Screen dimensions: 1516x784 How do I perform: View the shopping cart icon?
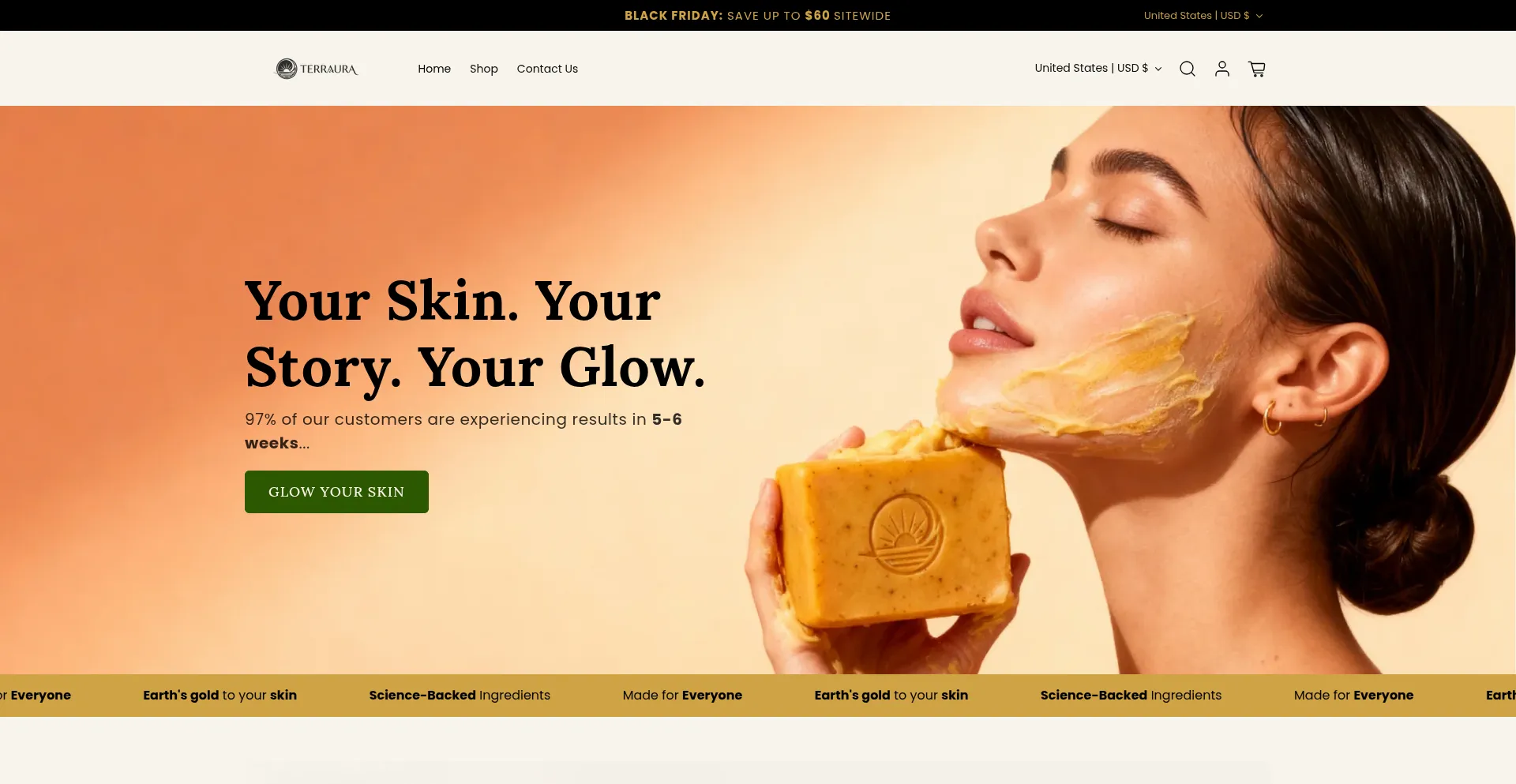click(x=1256, y=69)
